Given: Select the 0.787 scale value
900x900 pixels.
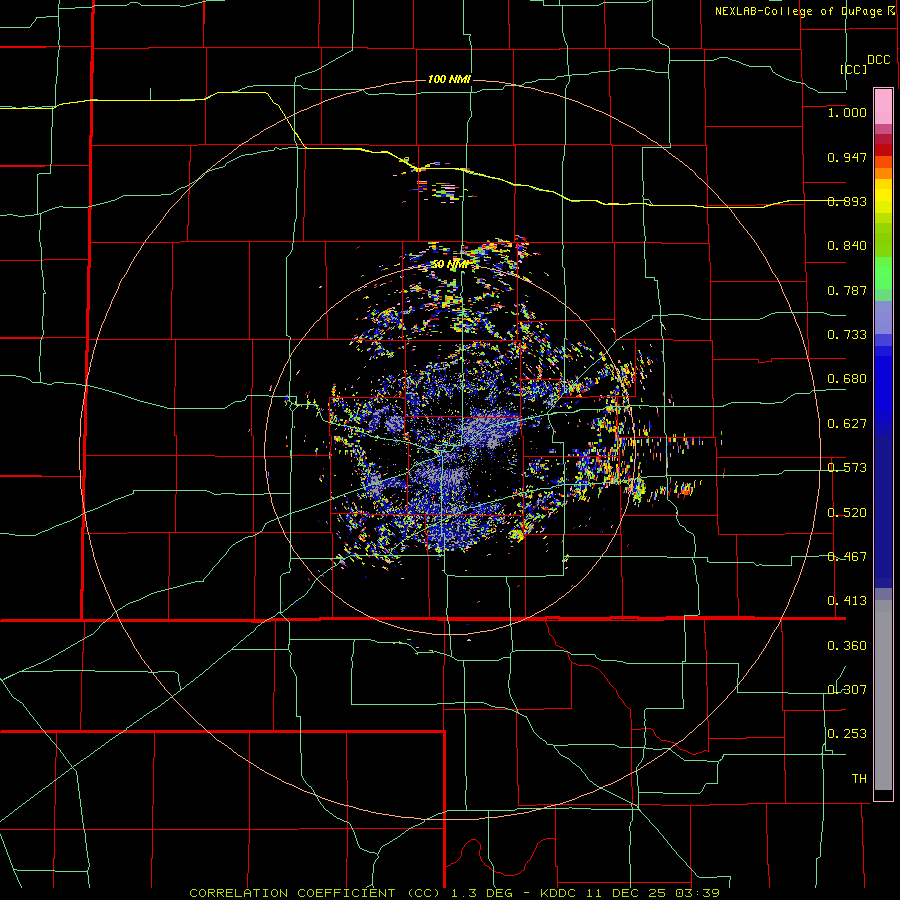Looking at the screenshot, I should (847, 290).
